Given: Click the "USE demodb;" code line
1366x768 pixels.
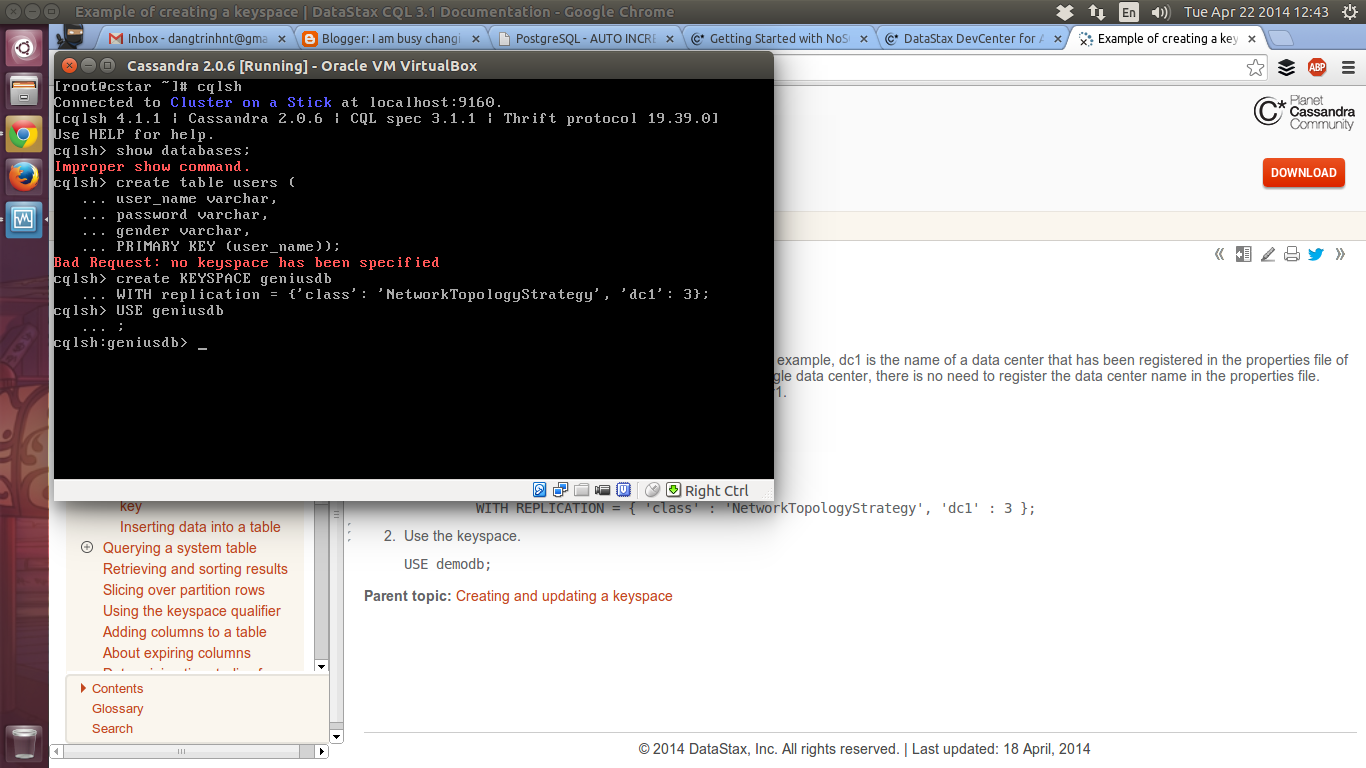Looking at the screenshot, I should [x=448, y=564].
